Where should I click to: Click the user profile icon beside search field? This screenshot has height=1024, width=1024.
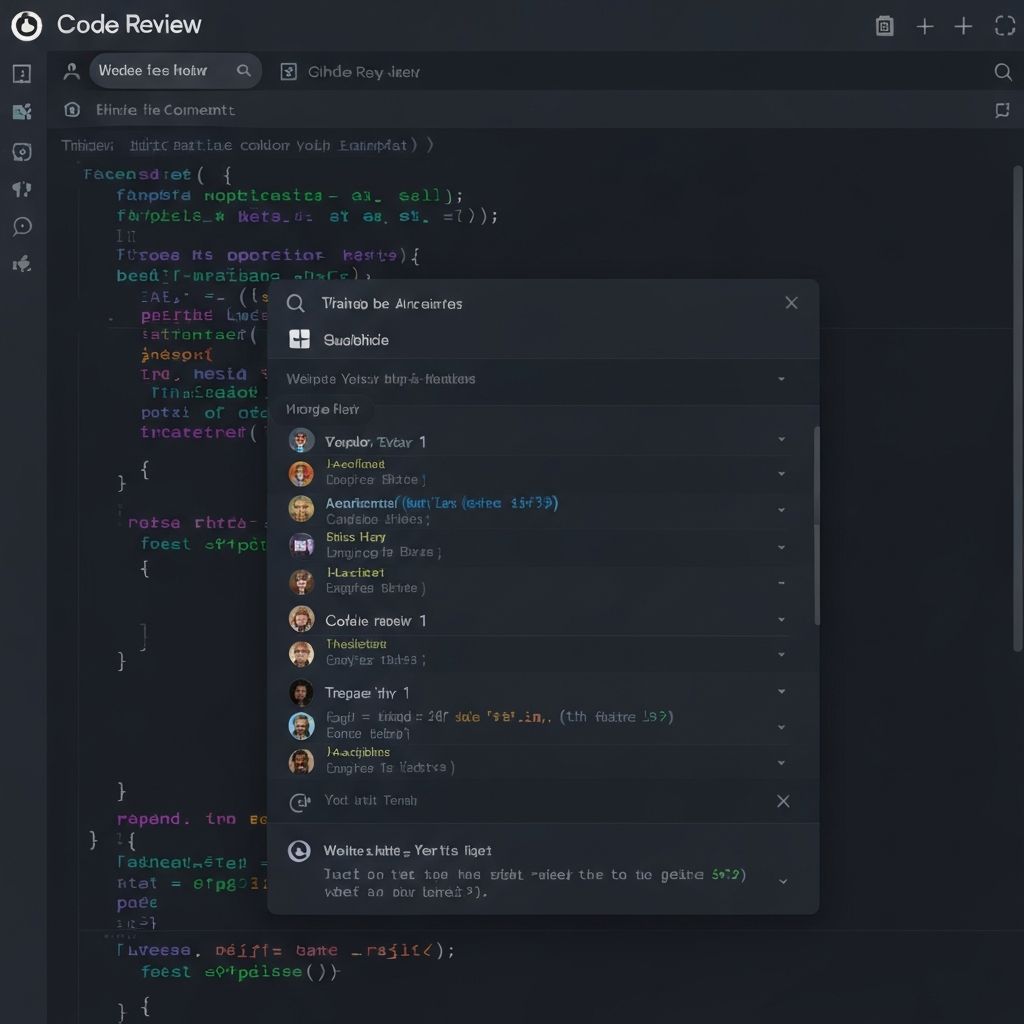[x=71, y=71]
